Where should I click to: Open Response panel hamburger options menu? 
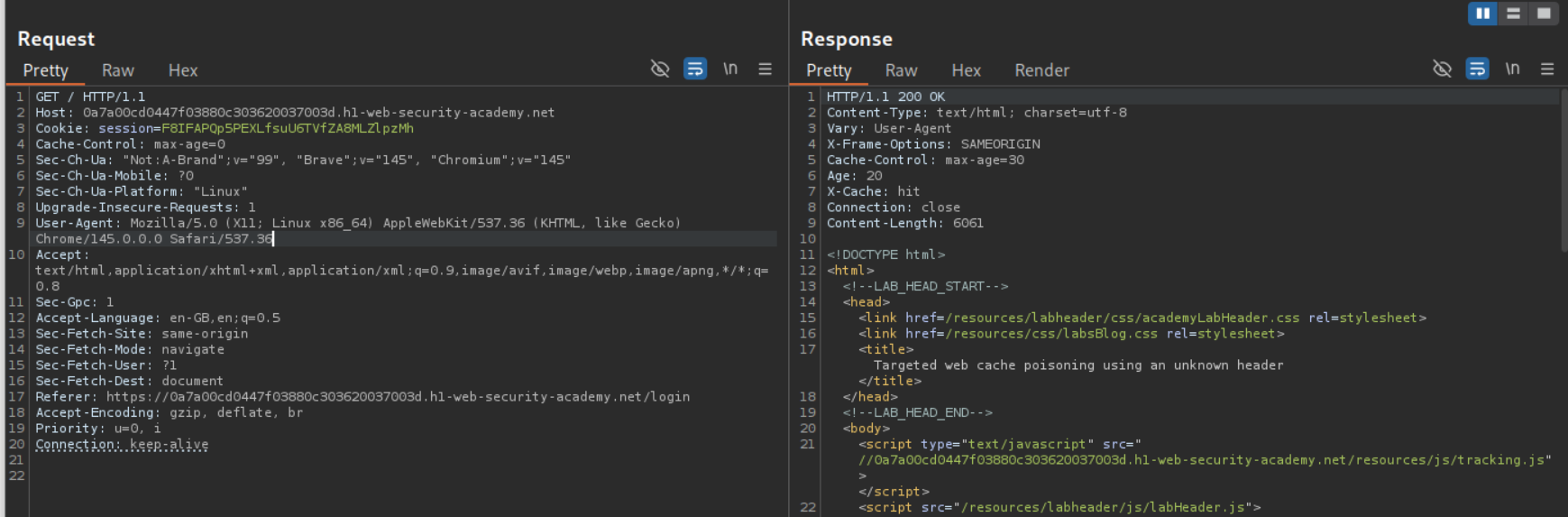pos(1547,69)
